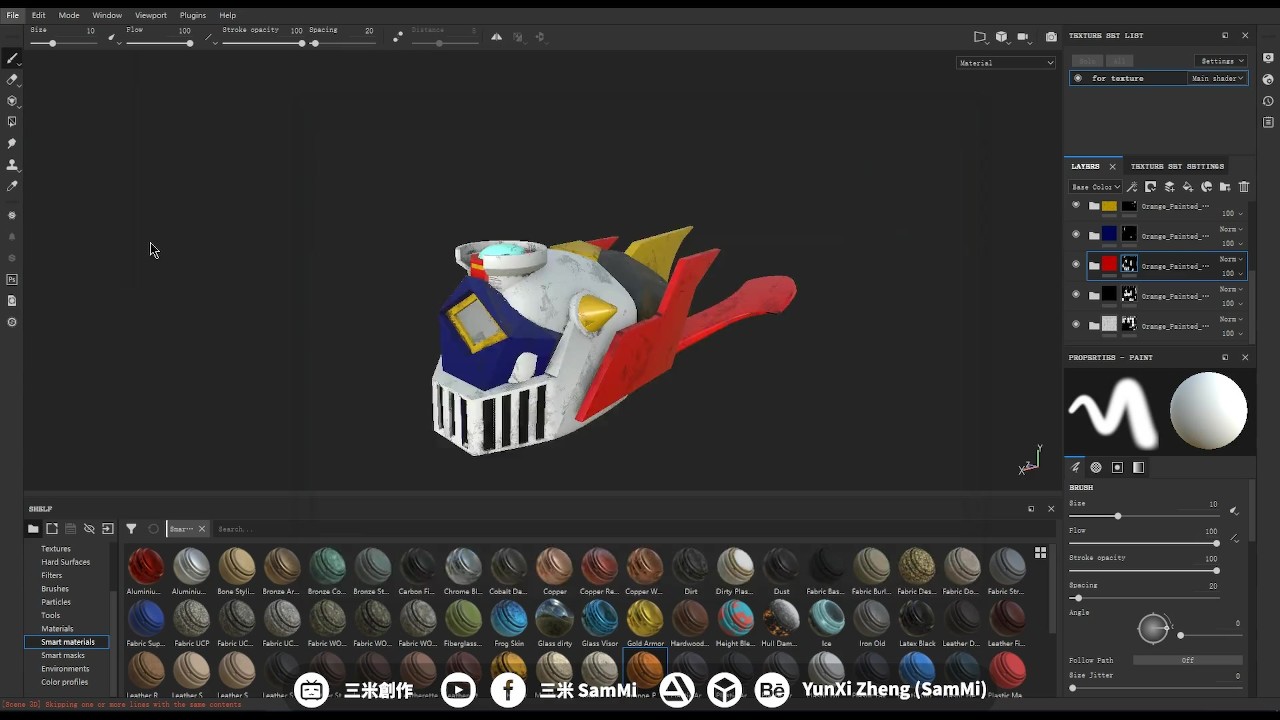Adjust the Stroke opacity slider in Properties

(1145, 571)
